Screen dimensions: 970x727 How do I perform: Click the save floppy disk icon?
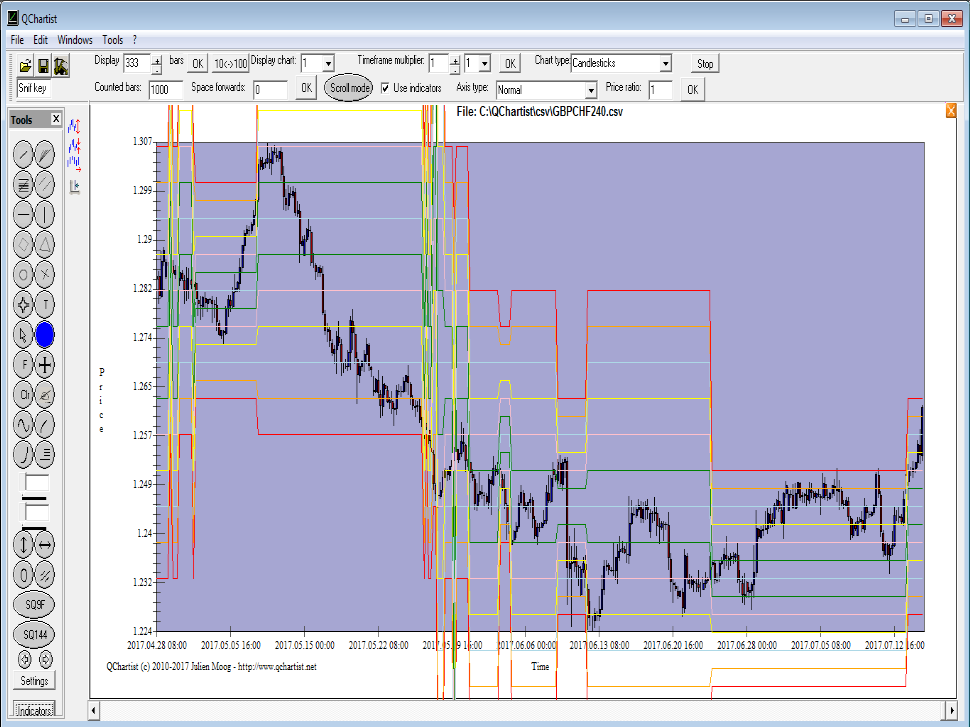click(x=43, y=66)
